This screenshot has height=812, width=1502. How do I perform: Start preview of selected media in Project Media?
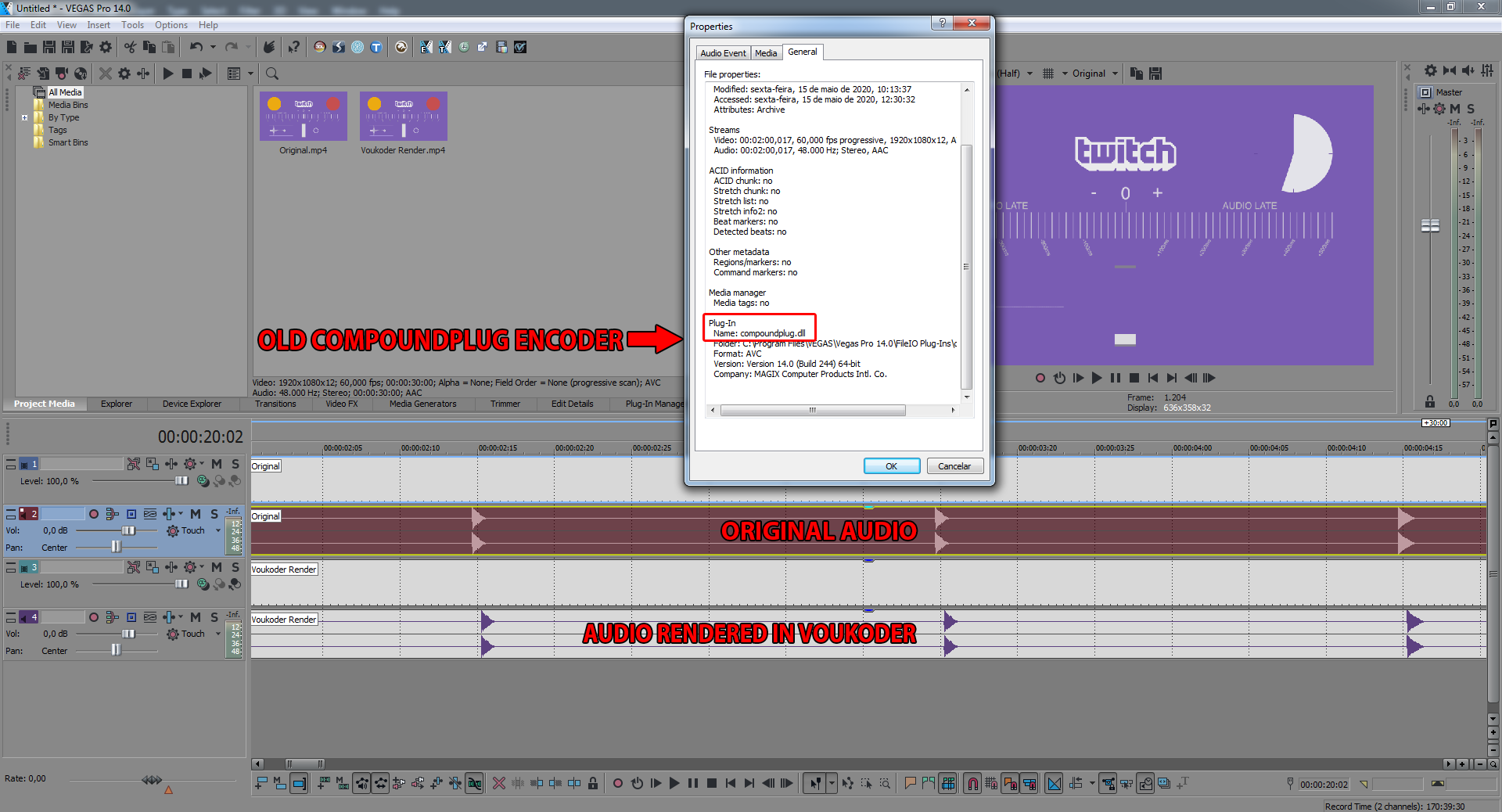tap(168, 74)
